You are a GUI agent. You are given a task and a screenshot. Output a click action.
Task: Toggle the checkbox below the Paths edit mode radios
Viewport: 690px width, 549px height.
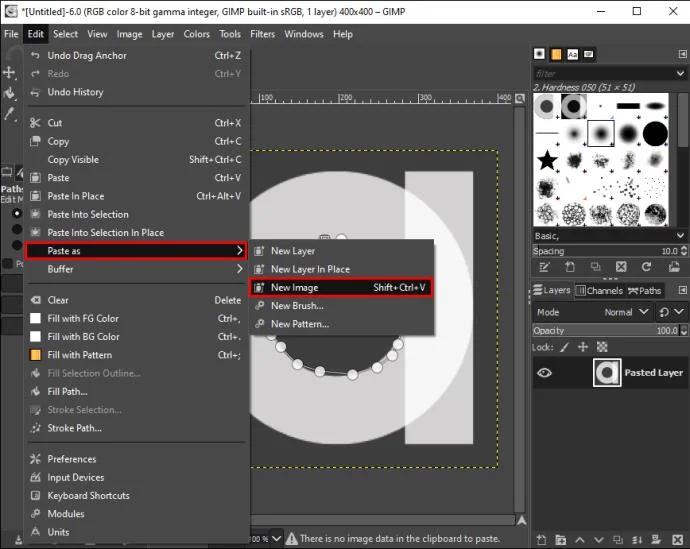point(7,263)
